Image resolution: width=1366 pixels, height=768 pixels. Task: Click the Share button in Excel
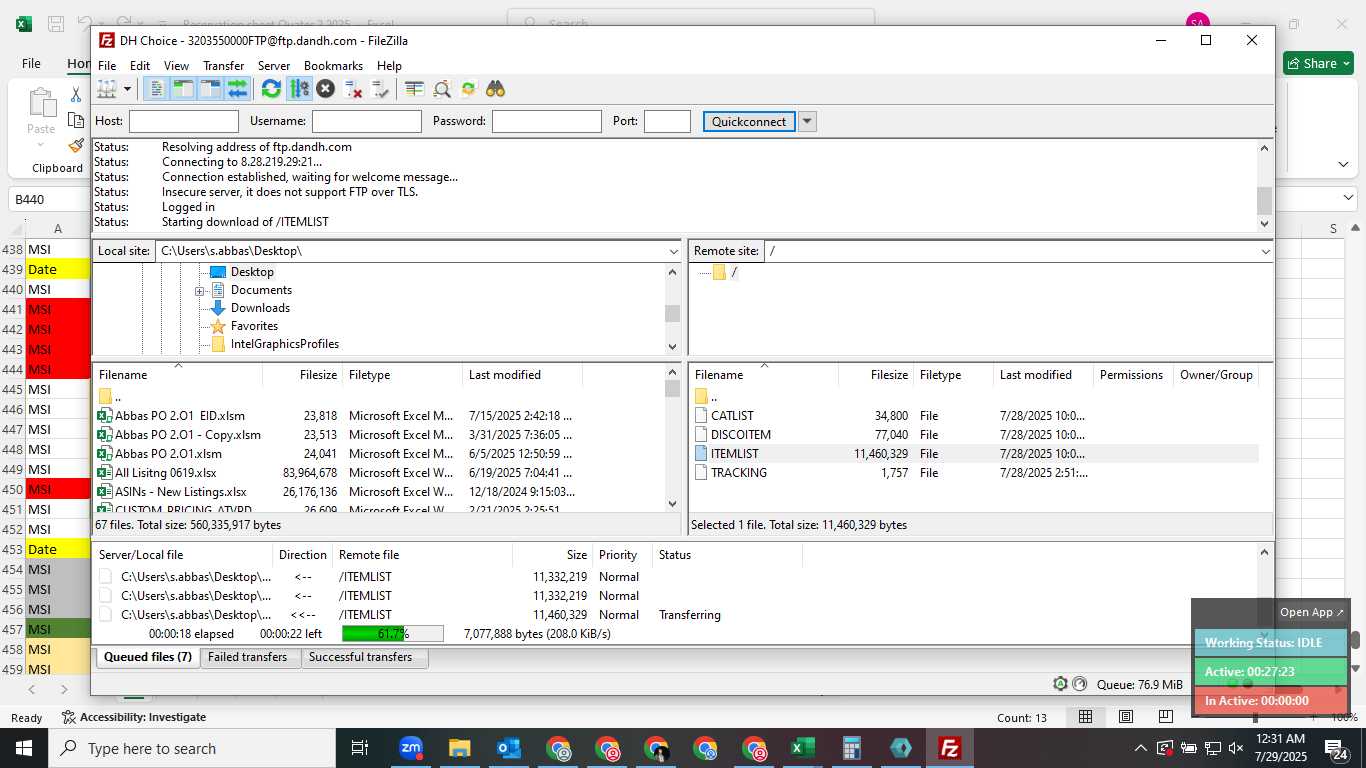tap(1318, 63)
